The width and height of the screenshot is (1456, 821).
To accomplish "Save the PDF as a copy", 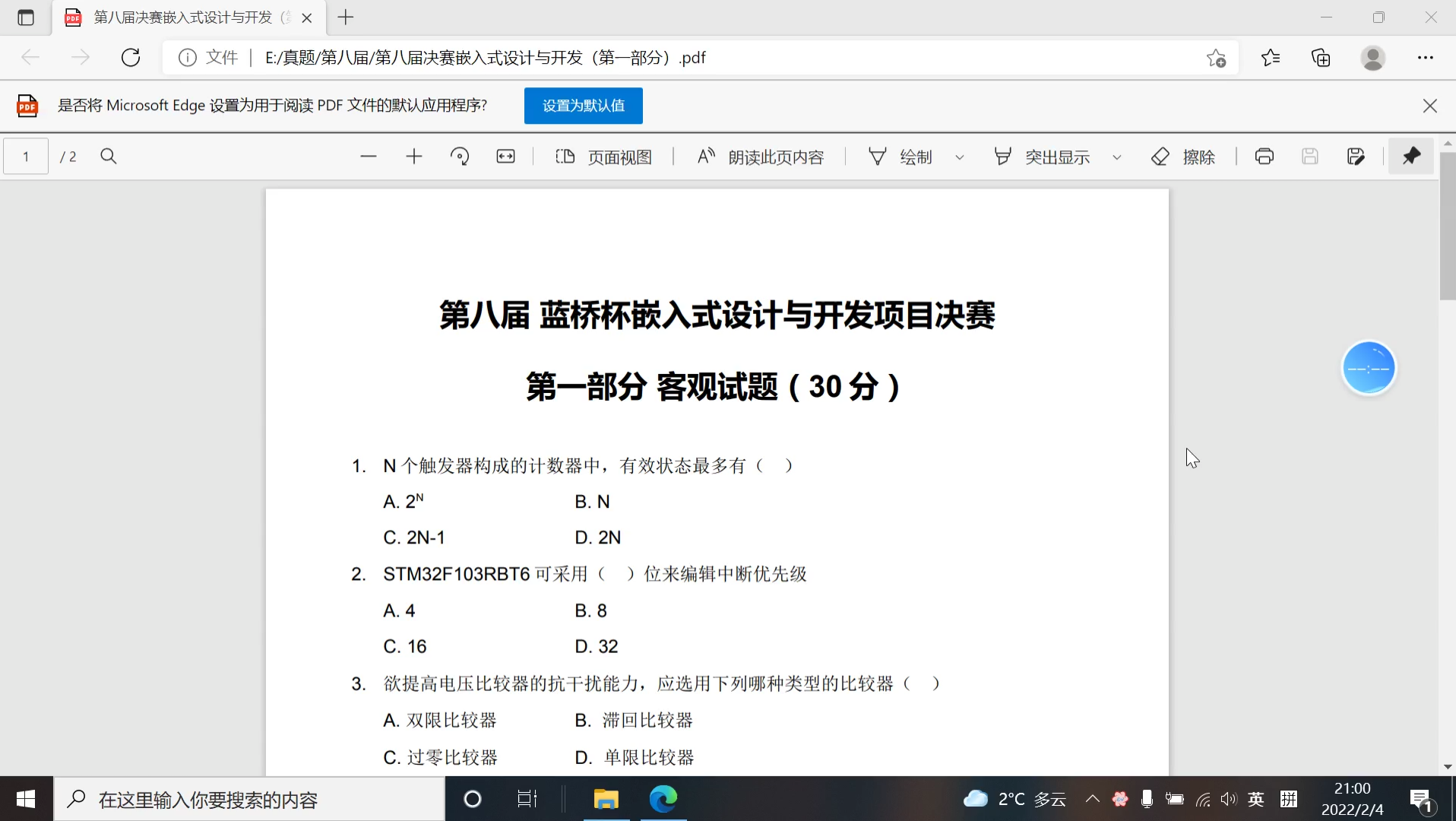I will pyautogui.click(x=1356, y=157).
